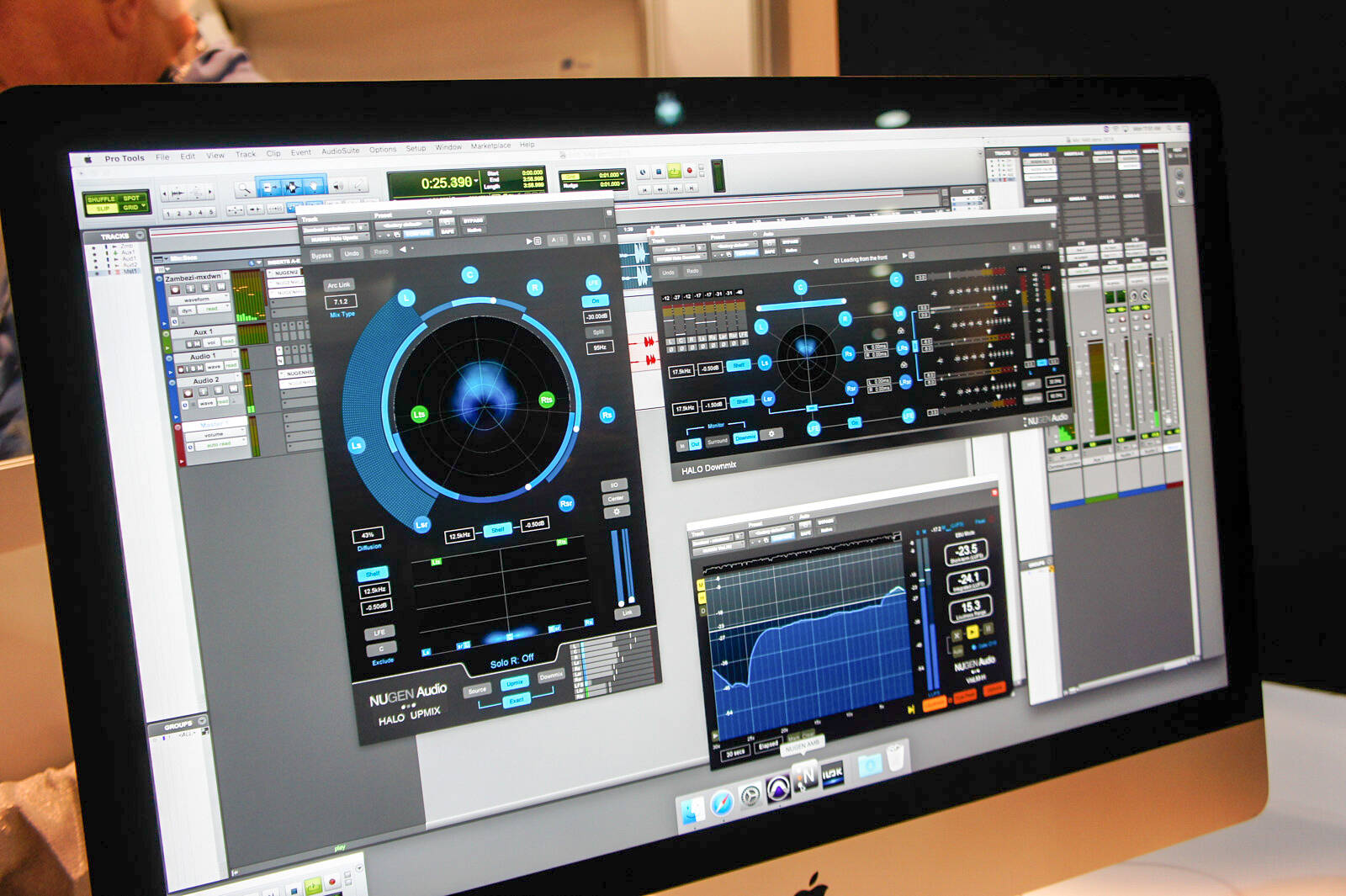The image size is (1346, 896).
Task: Open Halo Upmix preset dropdown
Action: [x=405, y=225]
